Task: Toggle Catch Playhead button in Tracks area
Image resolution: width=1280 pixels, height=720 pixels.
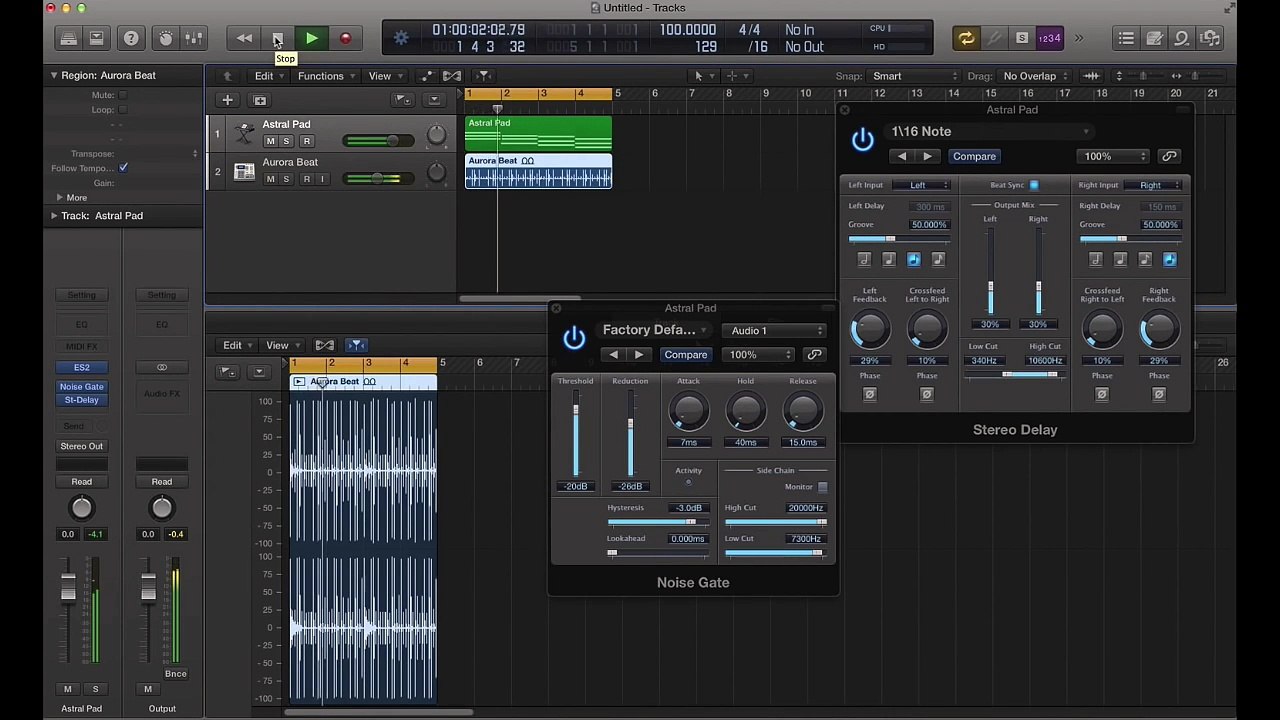Action: point(483,76)
